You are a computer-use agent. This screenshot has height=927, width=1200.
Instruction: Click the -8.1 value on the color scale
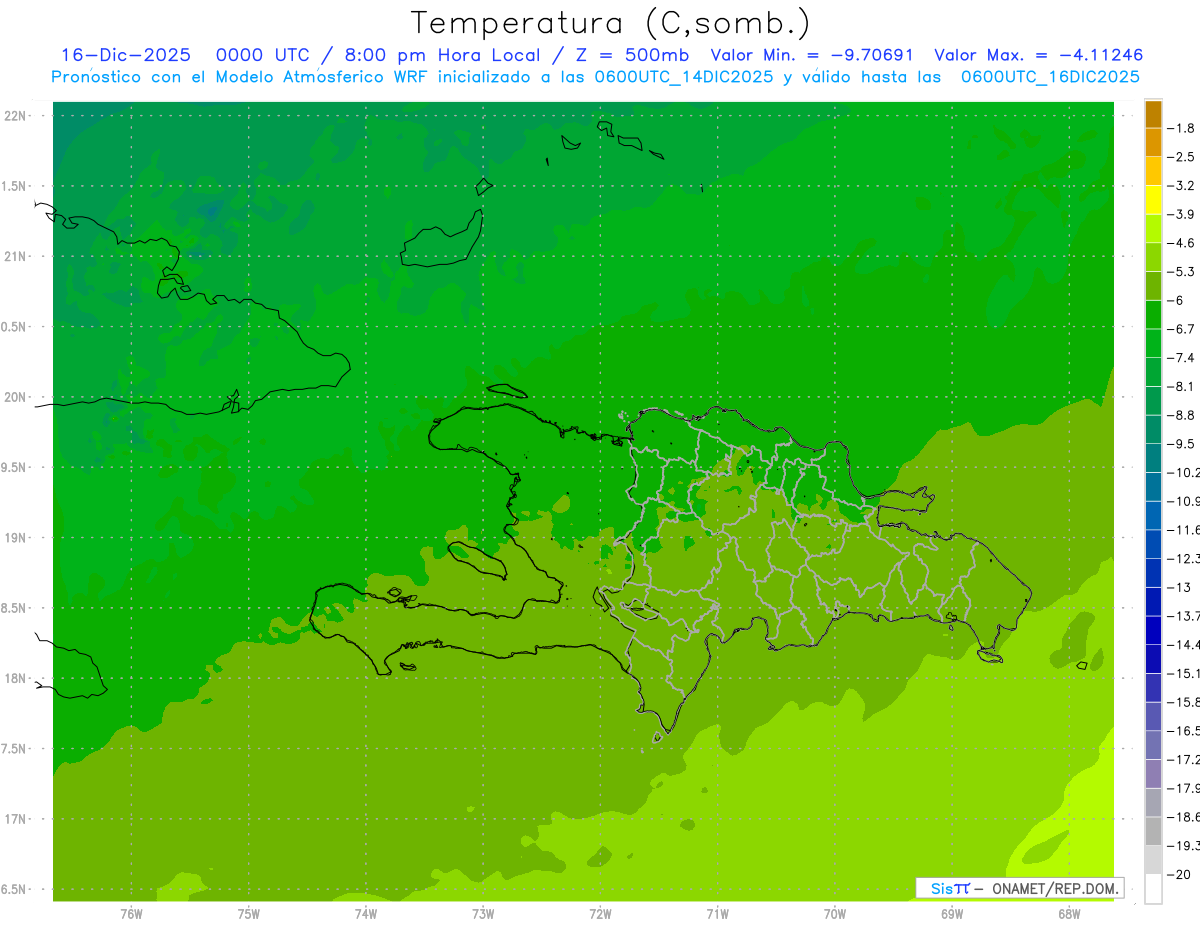point(1182,386)
